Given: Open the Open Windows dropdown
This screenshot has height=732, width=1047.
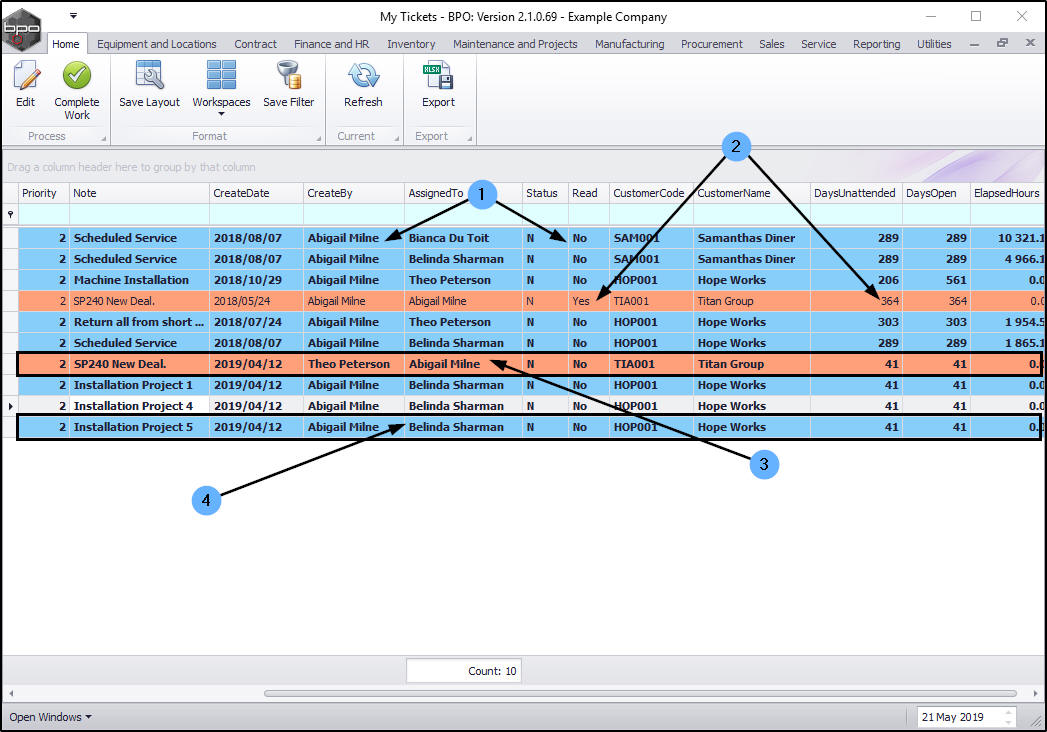Looking at the screenshot, I should [50, 717].
